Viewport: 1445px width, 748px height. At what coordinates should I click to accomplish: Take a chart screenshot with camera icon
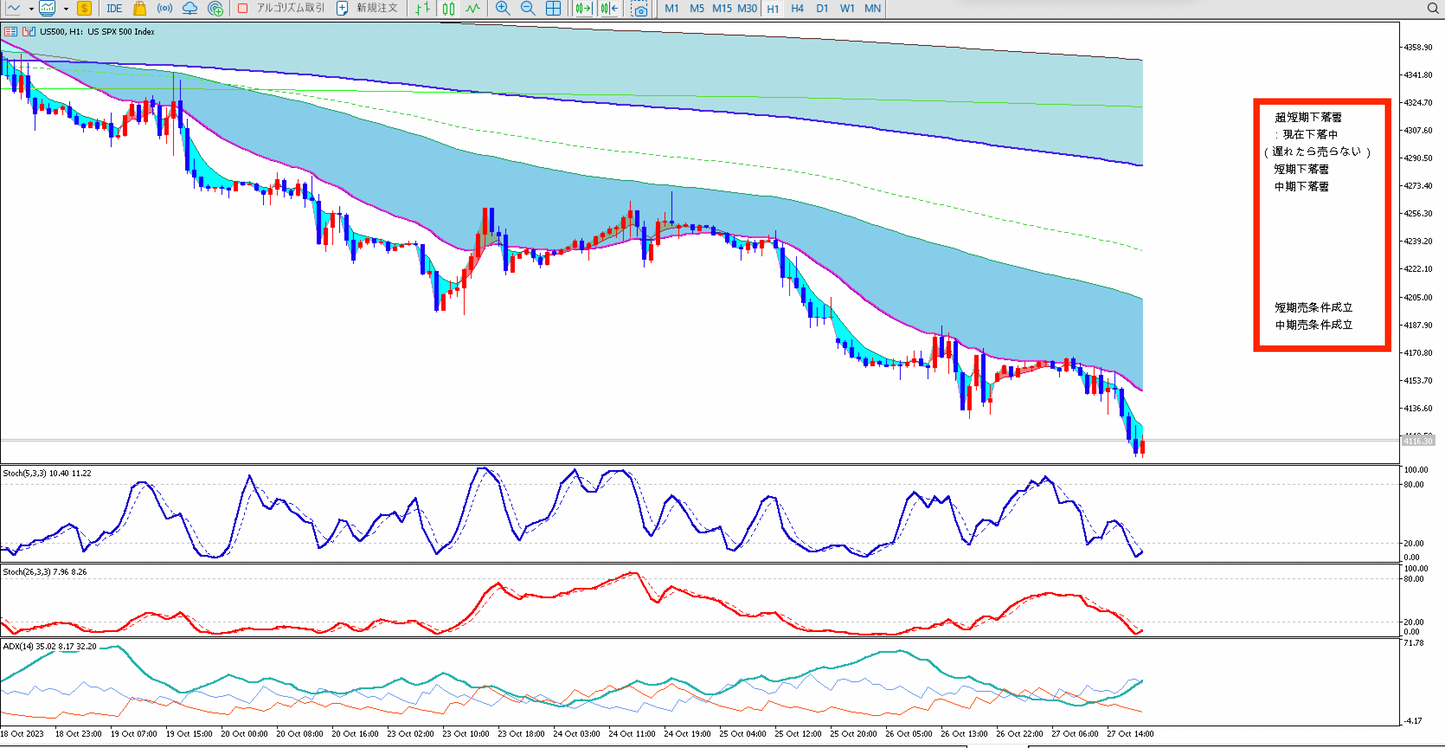(639, 8)
